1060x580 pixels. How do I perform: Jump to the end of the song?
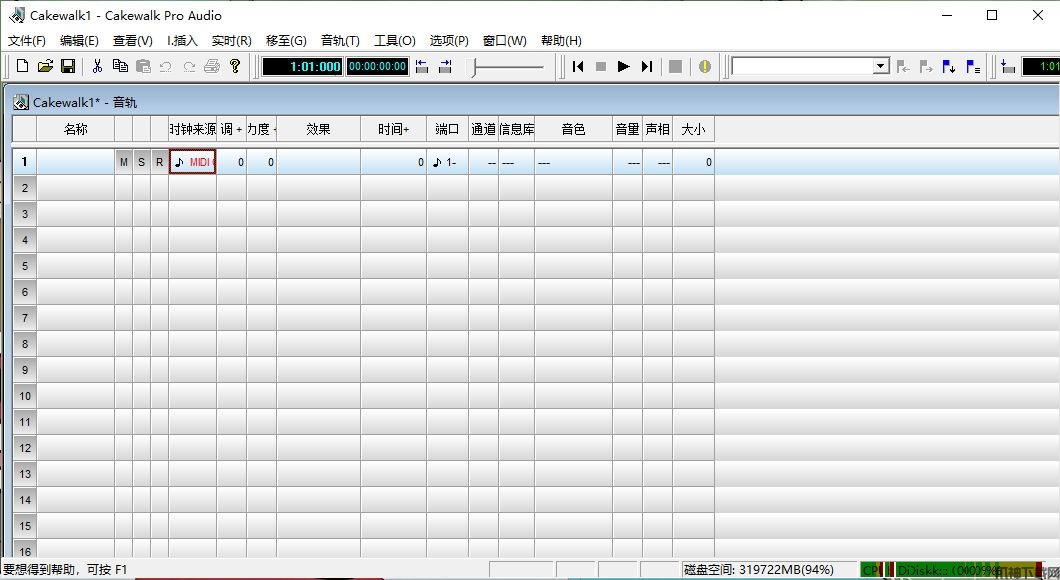pos(647,66)
